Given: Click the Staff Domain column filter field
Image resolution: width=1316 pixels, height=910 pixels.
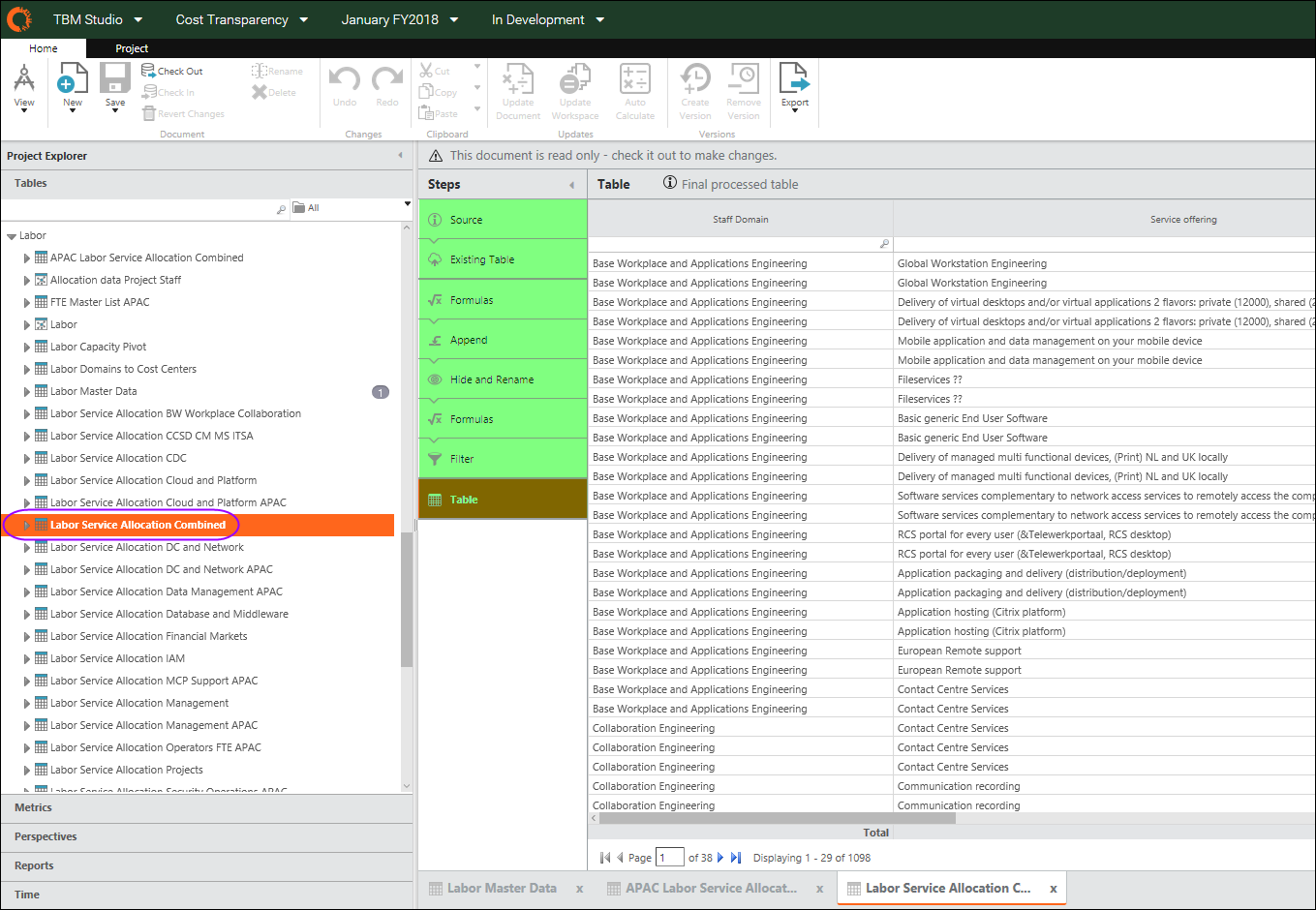Looking at the screenshot, I should pos(741,244).
